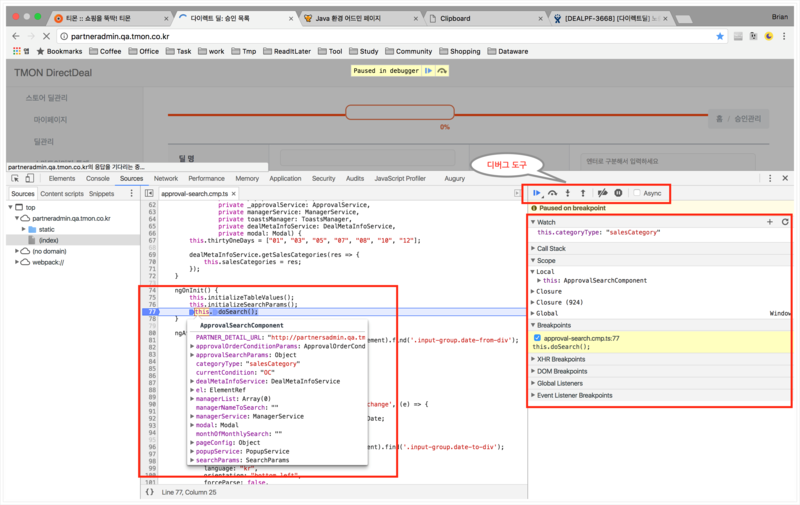Collapse the Scope section
This screenshot has width=800, height=505.
(x=533, y=260)
